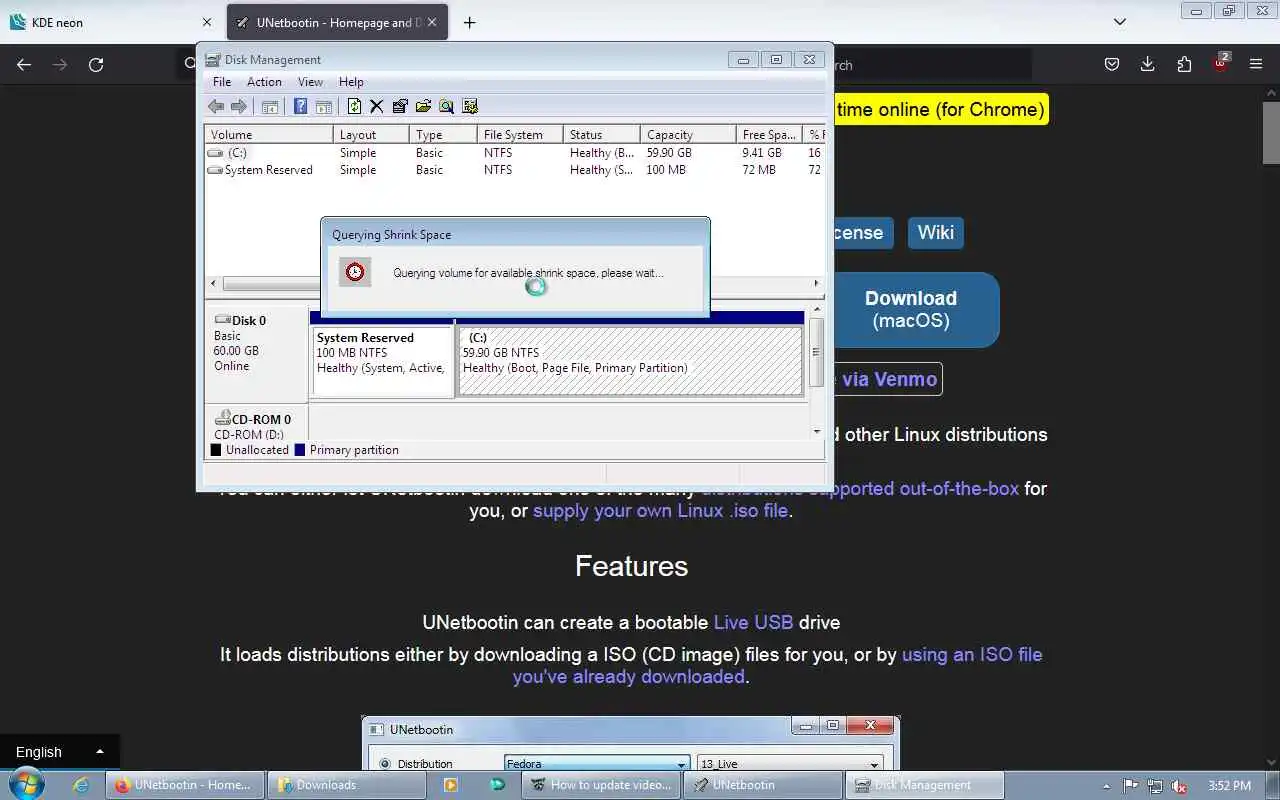Image resolution: width=1280 pixels, height=800 pixels.
Task: Open the Windows Start orb
Action: (x=28, y=784)
